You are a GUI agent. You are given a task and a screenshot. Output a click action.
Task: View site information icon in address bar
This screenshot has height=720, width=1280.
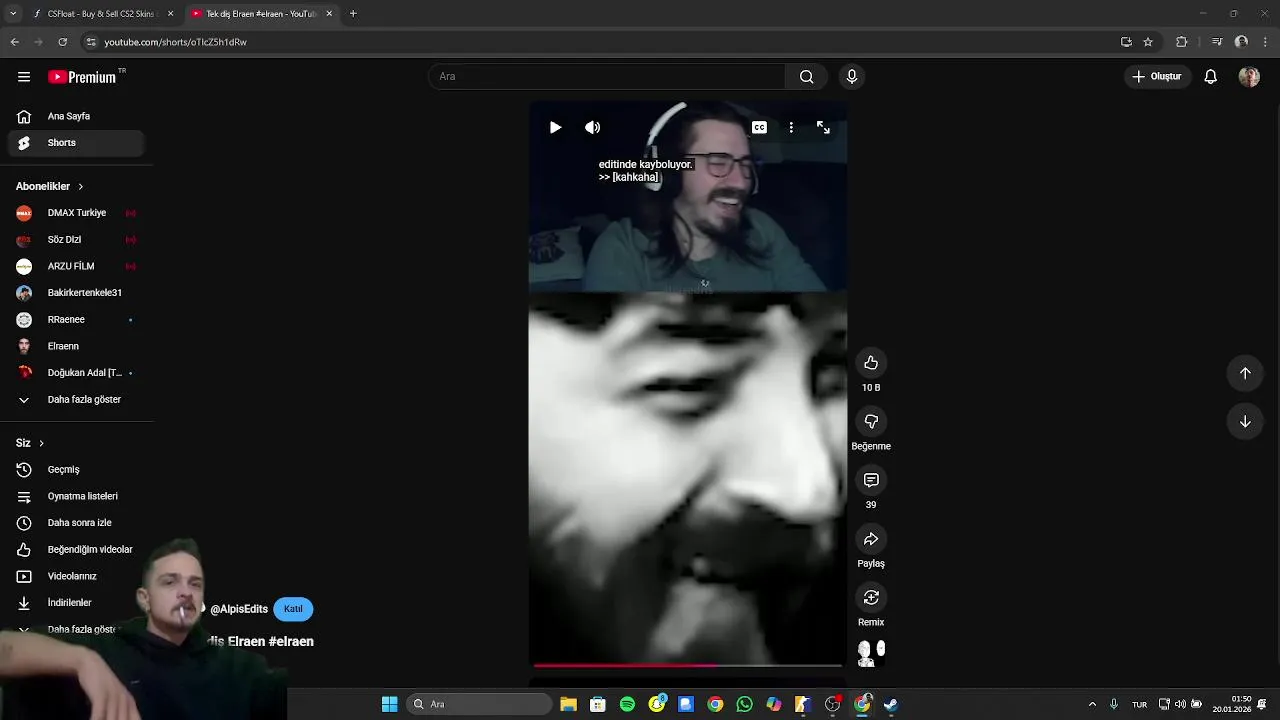pyautogui.click(x=91, y=42)
